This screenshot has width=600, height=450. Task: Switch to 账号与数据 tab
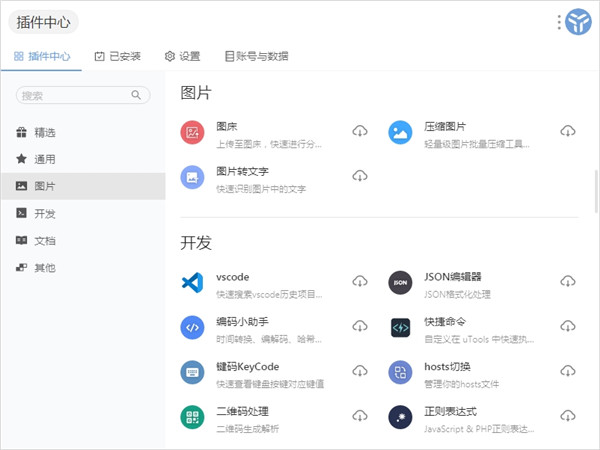[x=256, y=57]
